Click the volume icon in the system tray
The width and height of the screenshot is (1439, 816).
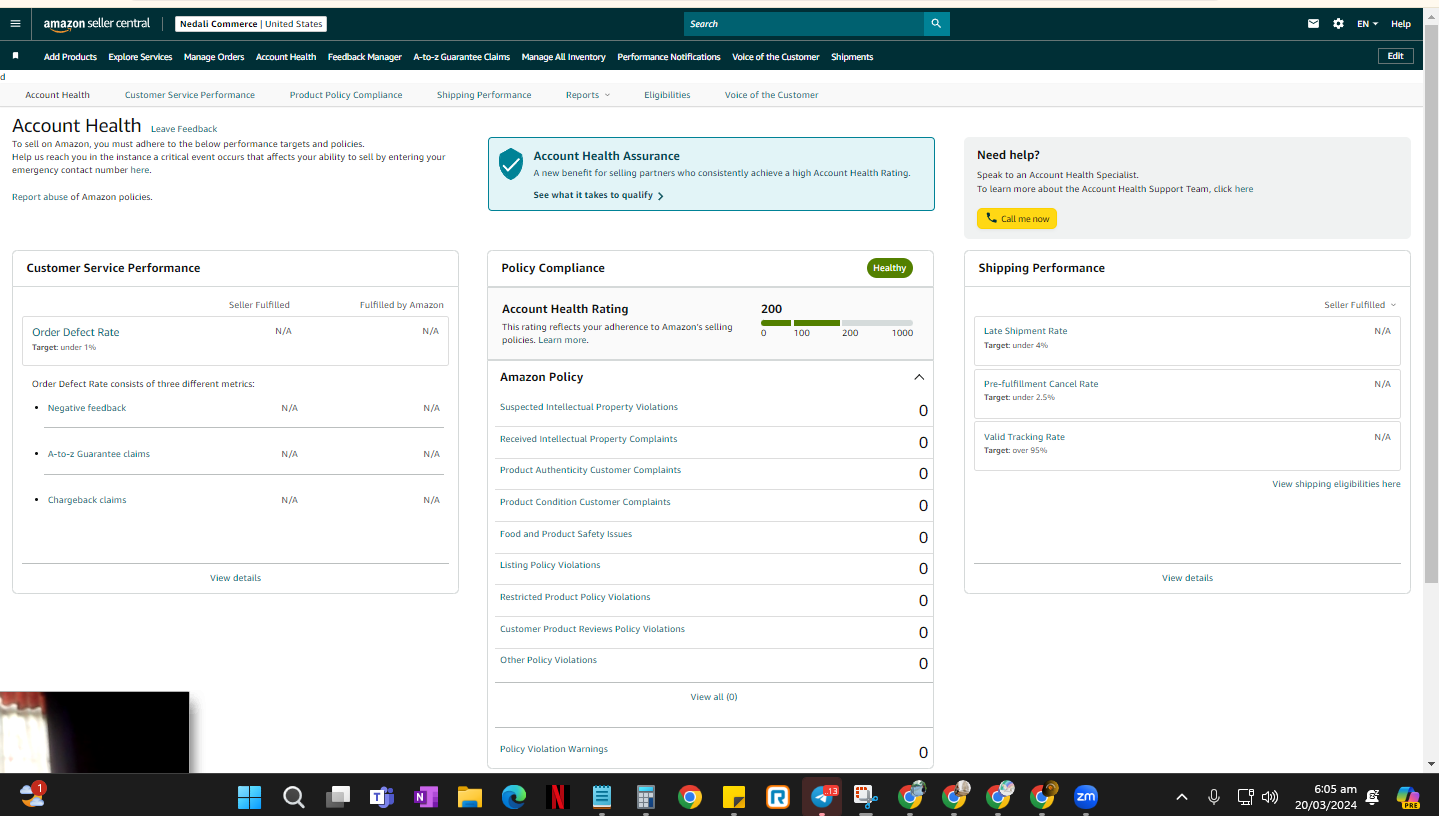pos(1270,797)
